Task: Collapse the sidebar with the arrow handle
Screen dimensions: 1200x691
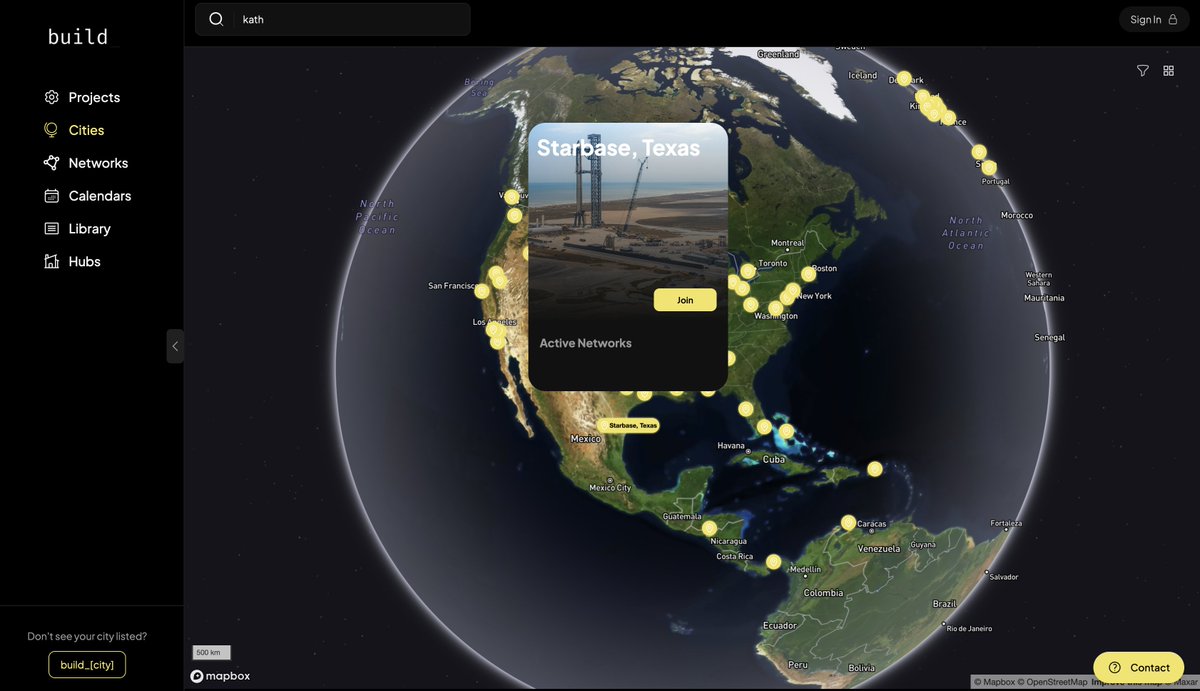Action: (x=175, y=346)
